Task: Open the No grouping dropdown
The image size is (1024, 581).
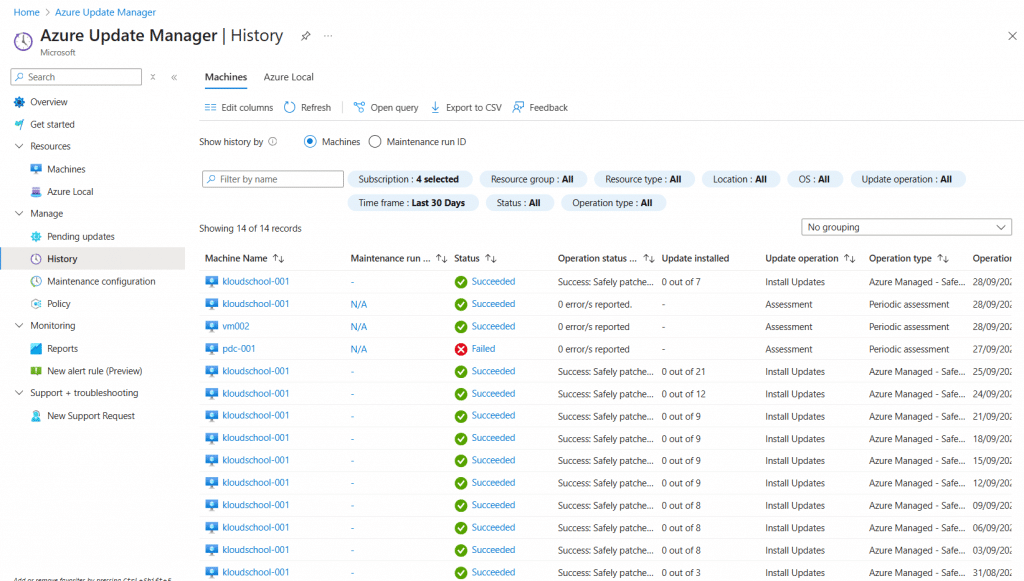Action: pos(906,227)
